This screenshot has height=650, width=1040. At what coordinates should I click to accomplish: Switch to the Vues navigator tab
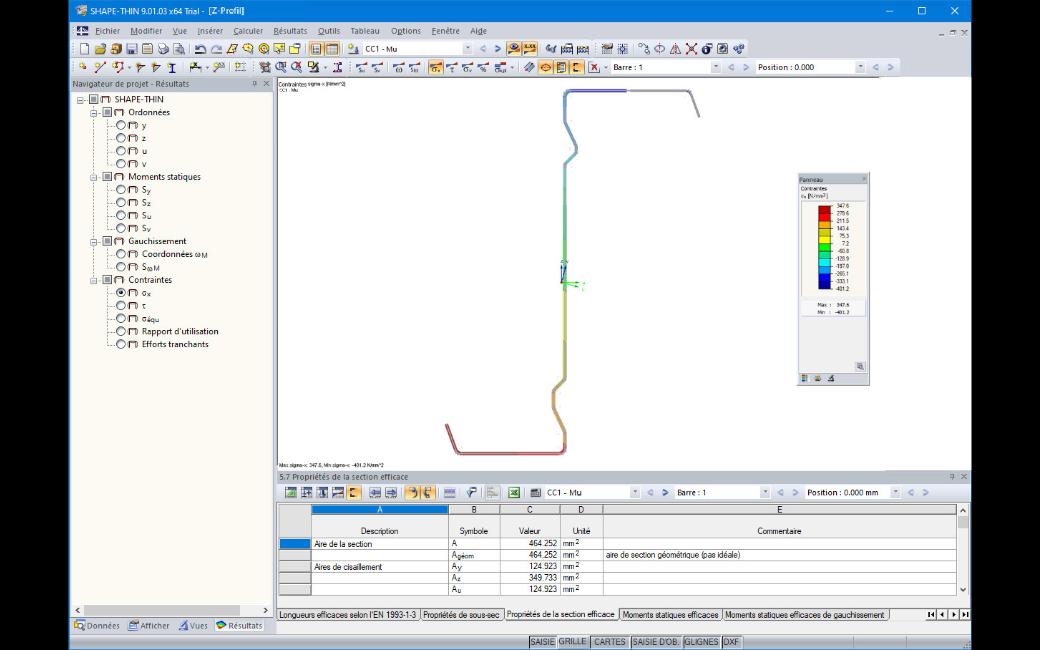pos(193,625)
